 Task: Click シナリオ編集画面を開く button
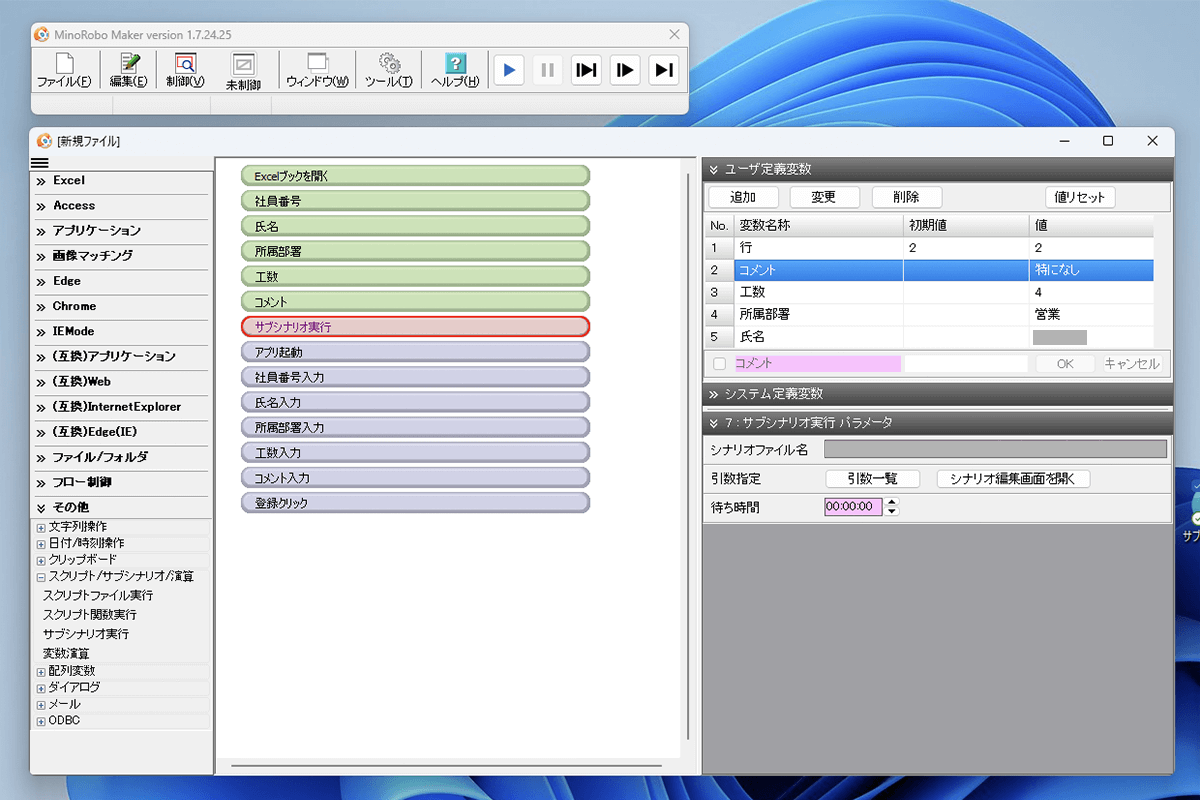click(x=1013, y=479)
